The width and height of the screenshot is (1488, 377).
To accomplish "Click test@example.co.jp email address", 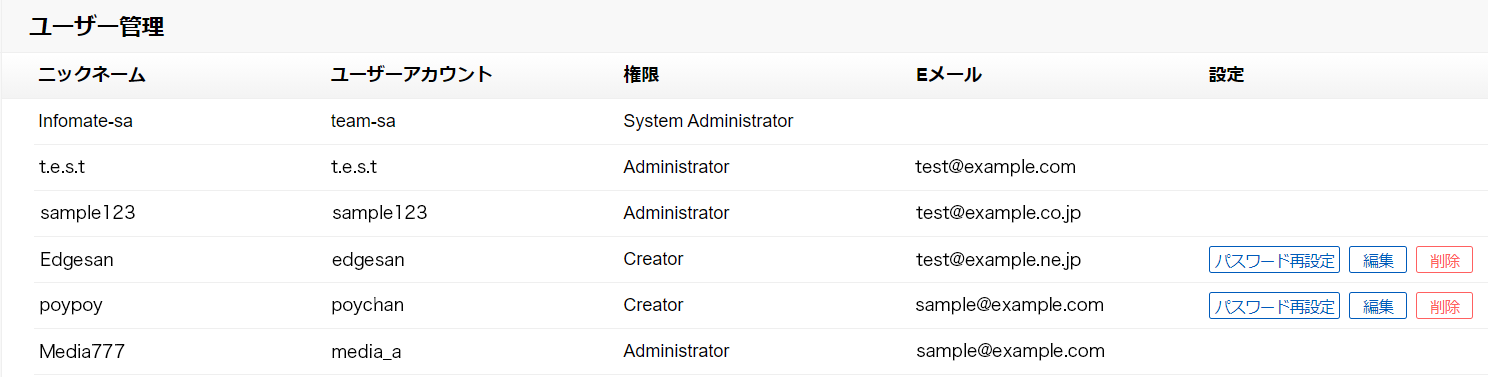I will point(998,213).
